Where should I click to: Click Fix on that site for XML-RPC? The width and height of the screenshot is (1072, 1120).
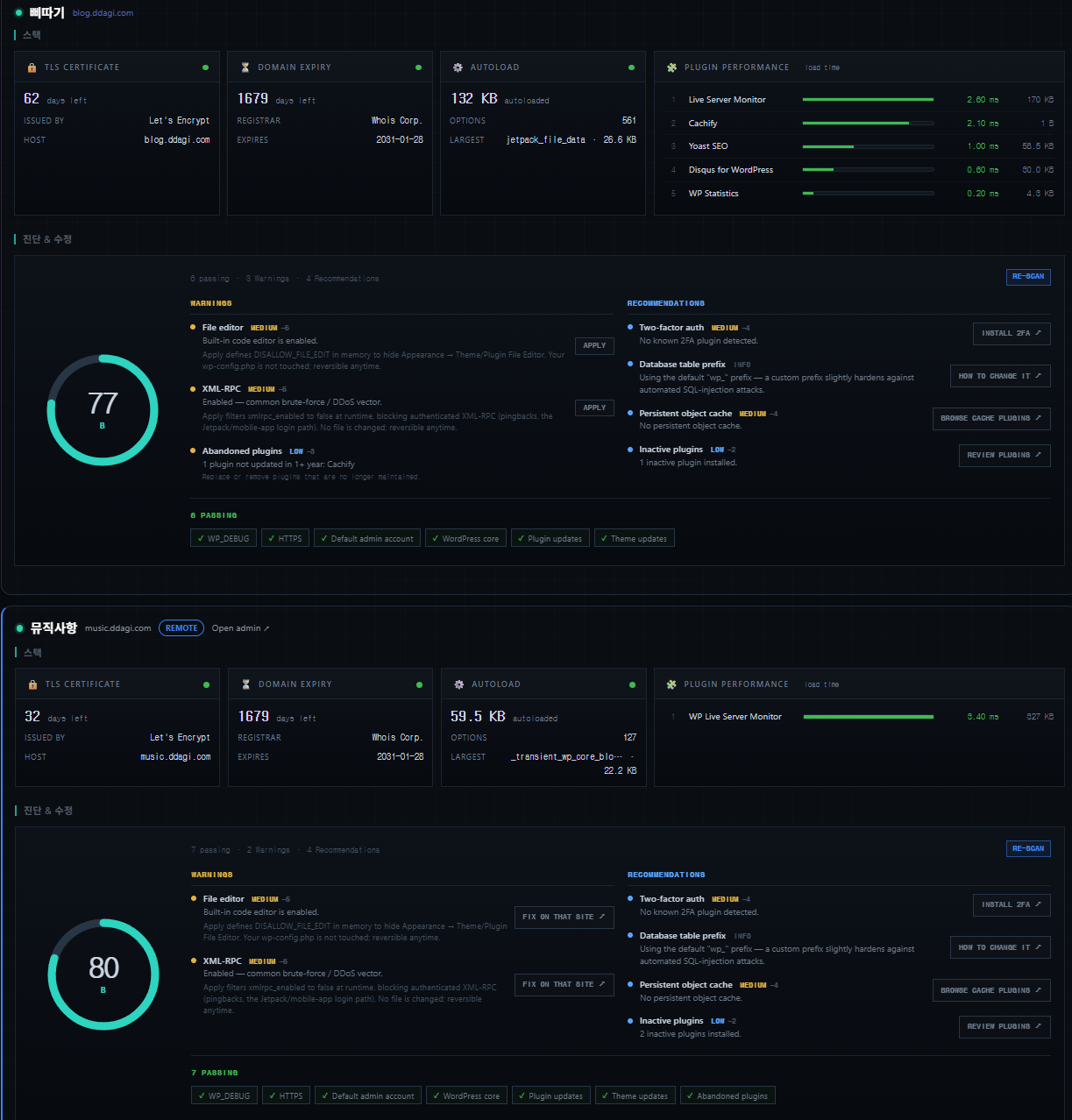[x=564, y=985]
